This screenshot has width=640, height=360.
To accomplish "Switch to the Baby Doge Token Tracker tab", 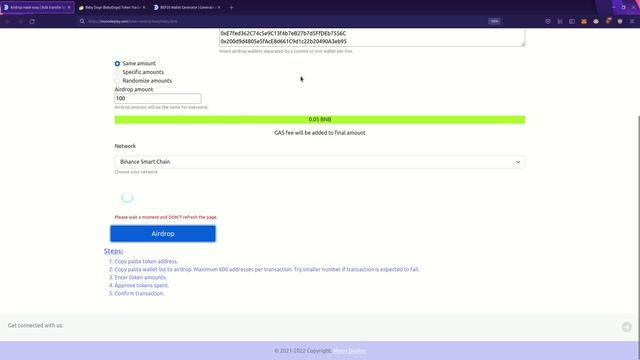I will (112, 7).
